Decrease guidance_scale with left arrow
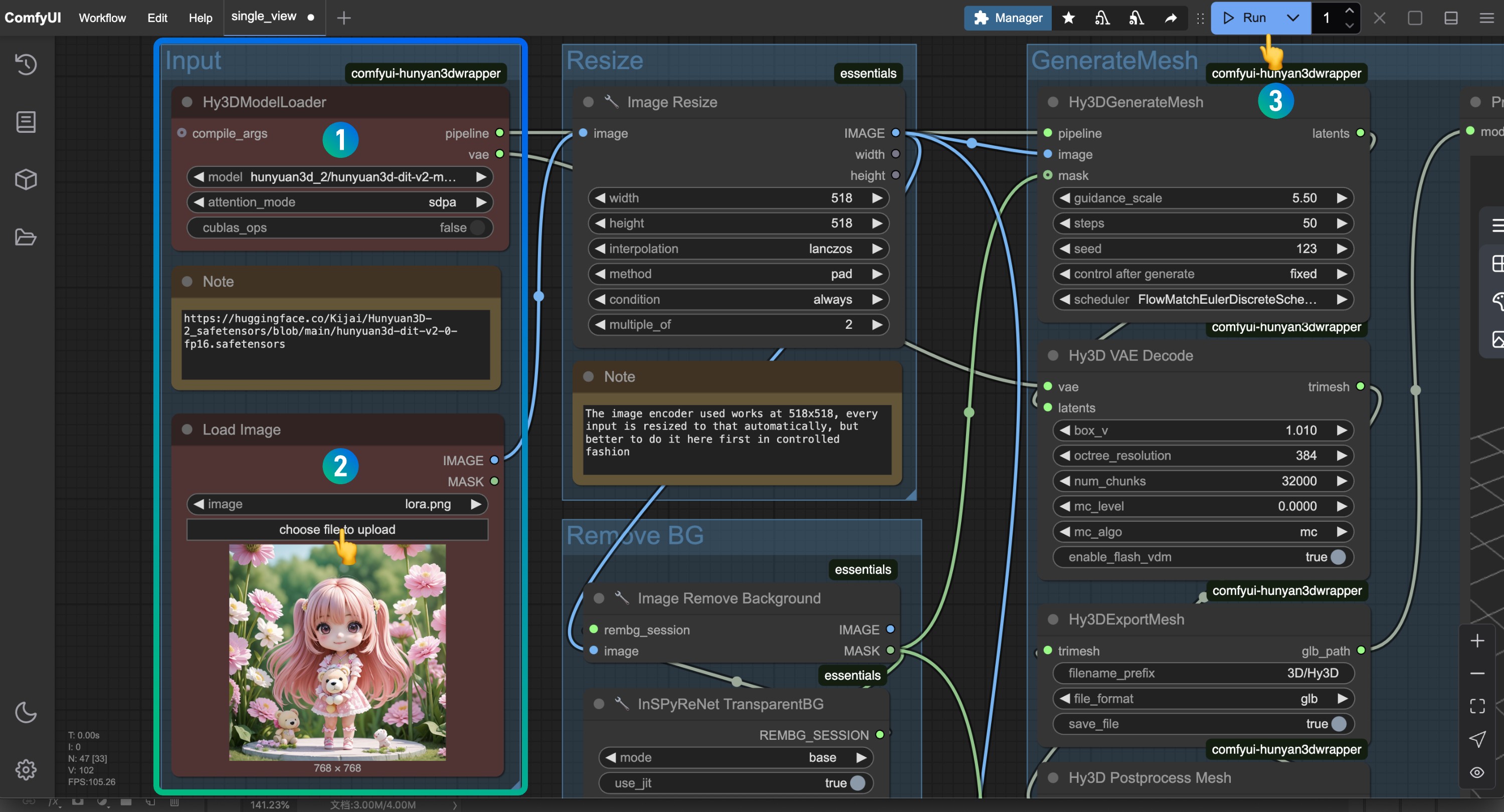This screenshot has width=1504, height=812. (1064, 198)
